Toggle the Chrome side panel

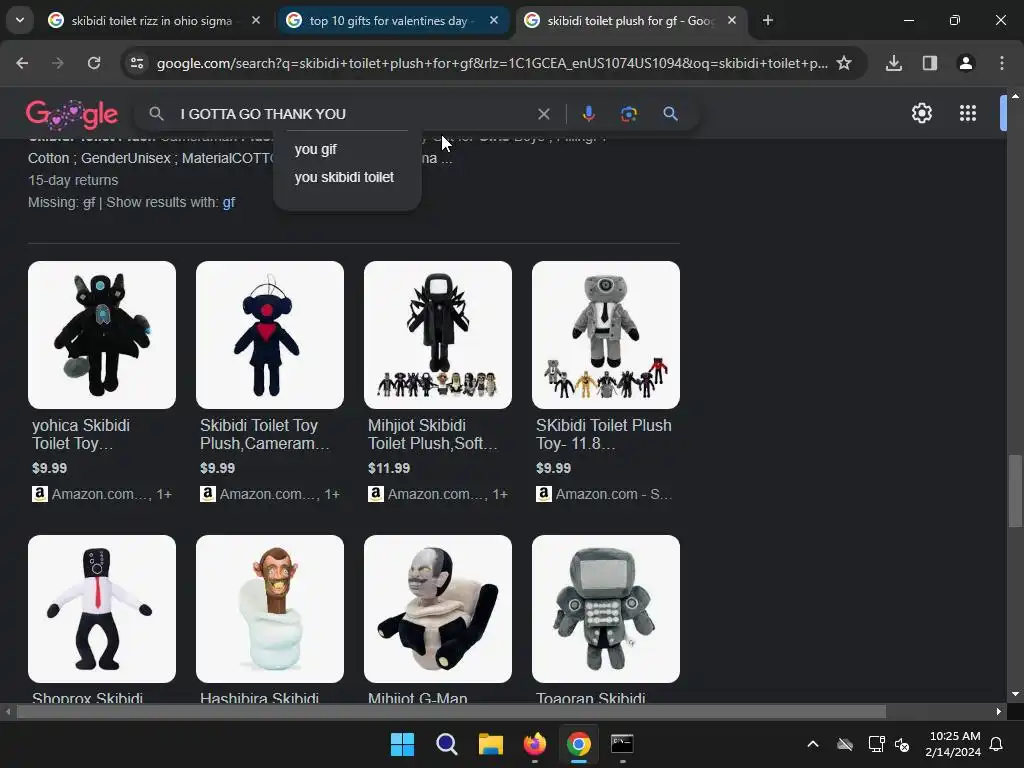pyautogui.click(x=930, y=63)
